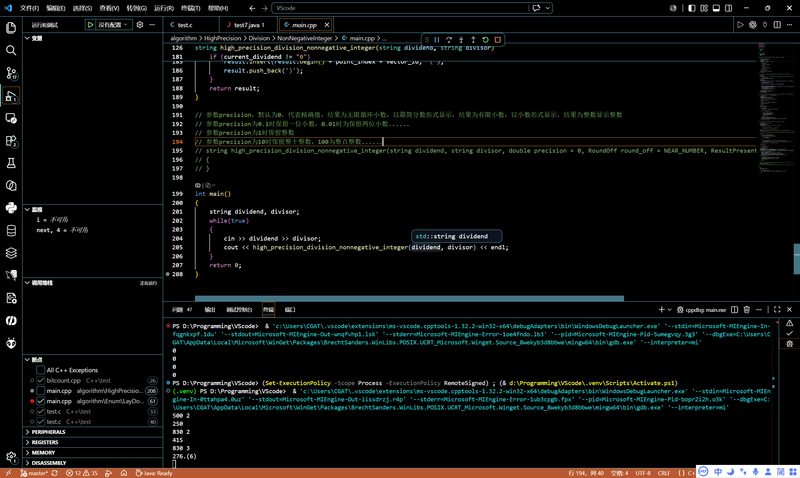Image resolution: width=800 pixels, height=478 pixels.
Task: Go forward with the navigation arrow
Action: point(265,8)
